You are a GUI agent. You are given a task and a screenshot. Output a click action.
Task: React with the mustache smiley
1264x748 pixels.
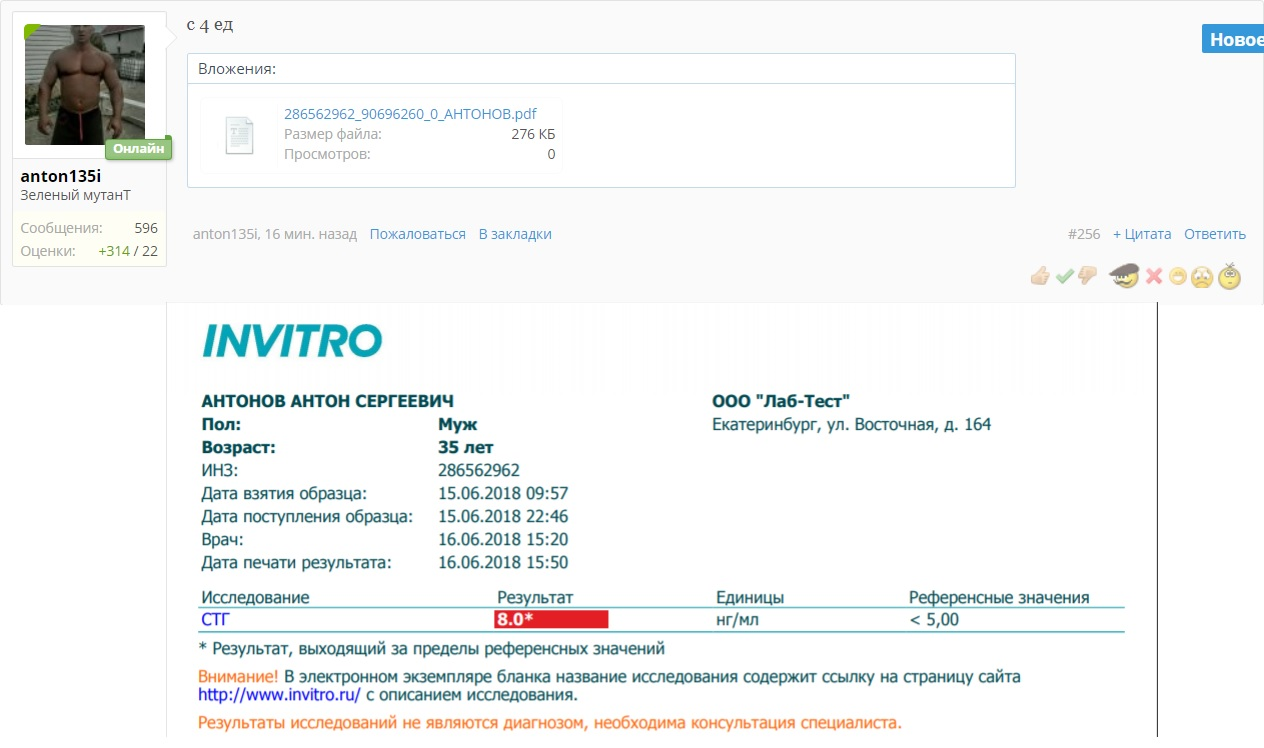coord(1124,276)
